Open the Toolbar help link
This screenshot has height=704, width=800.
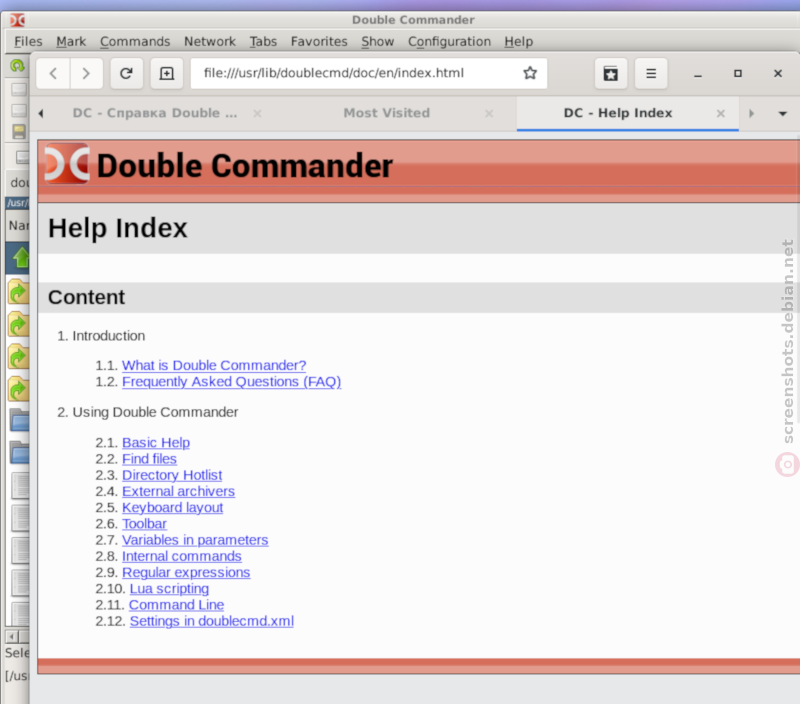tap(144, 524)
